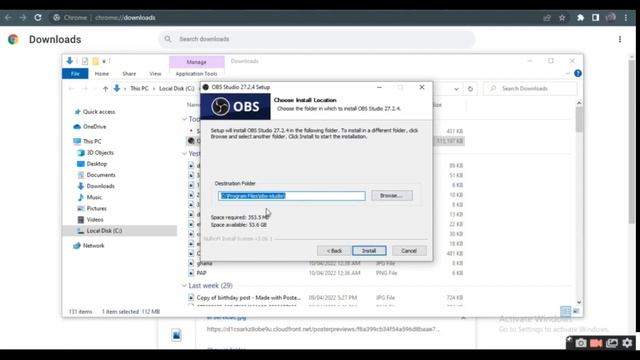Open the Share ribbon tab
Image resolution: width=640 pixels, height=360 pixels.
pos(129,74)
